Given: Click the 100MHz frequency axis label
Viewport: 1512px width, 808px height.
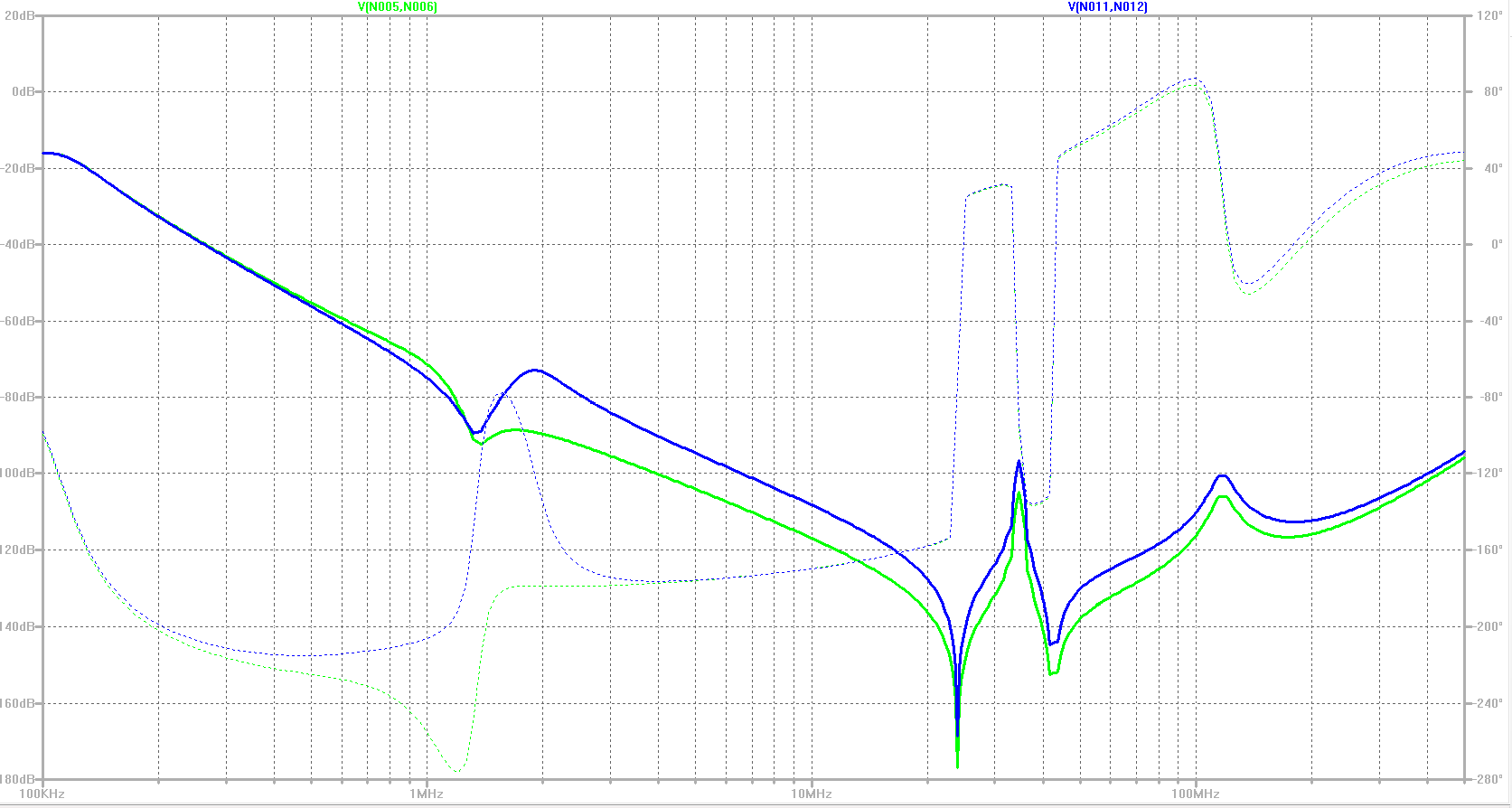Looking at the screenshot, I should (1196, 794).
